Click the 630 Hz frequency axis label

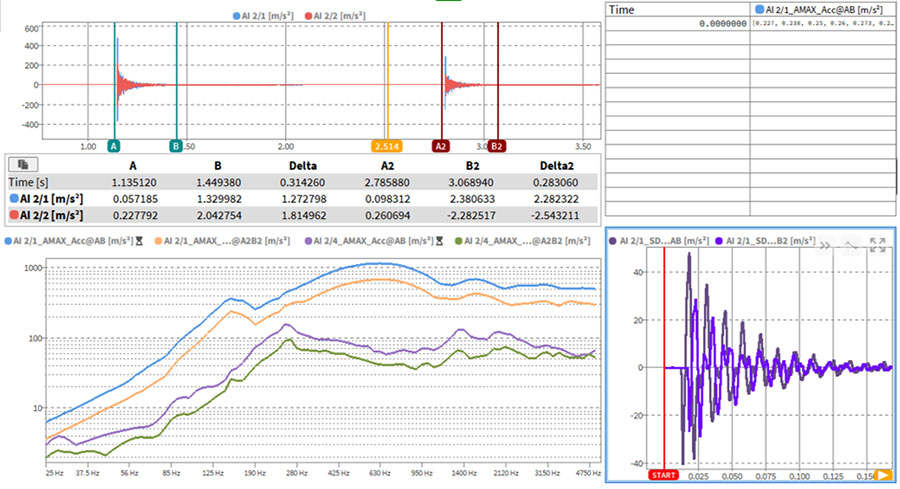pyautogui.click(x=379, y=474)
